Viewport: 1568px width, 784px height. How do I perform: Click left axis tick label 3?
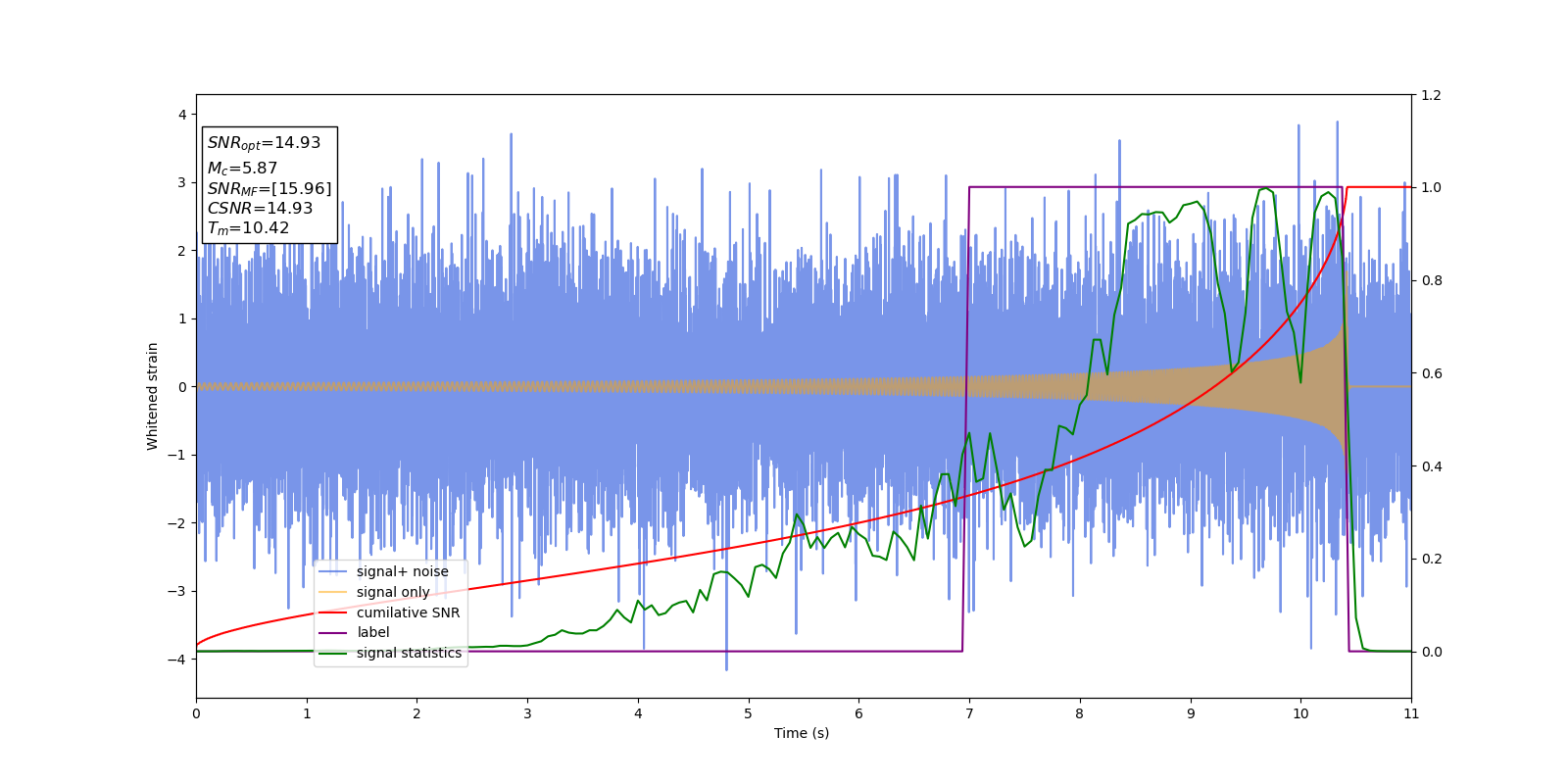pyautogui.click(x=182, y=182)
